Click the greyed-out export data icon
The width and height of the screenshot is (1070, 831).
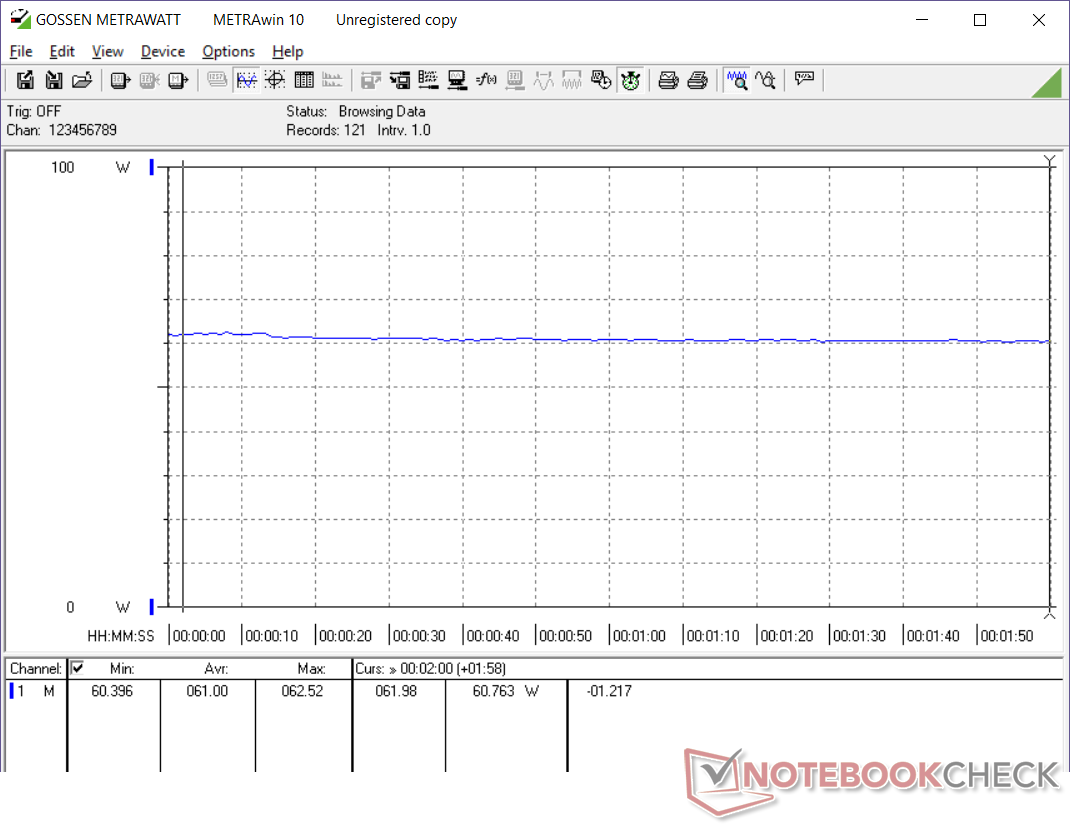pos(371,81)
